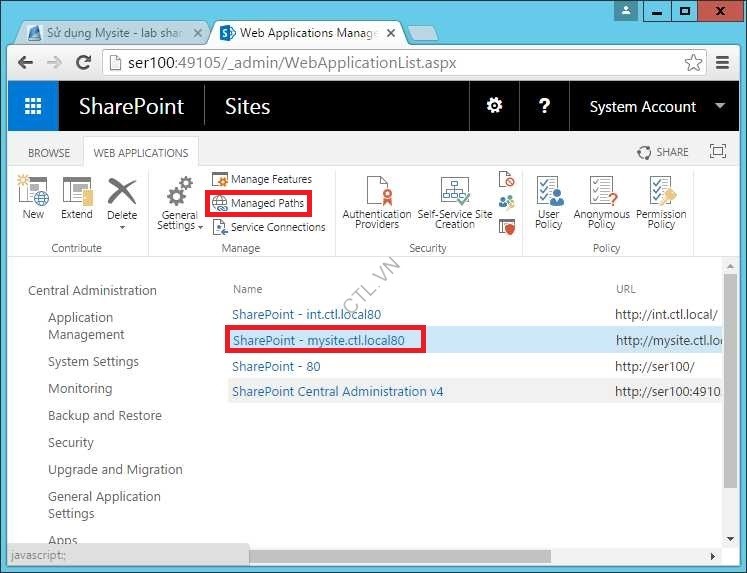The height and width of the screenshot is (573, 747).
Task: Bookmark this page with the star icon
Action: coord(693,62)
